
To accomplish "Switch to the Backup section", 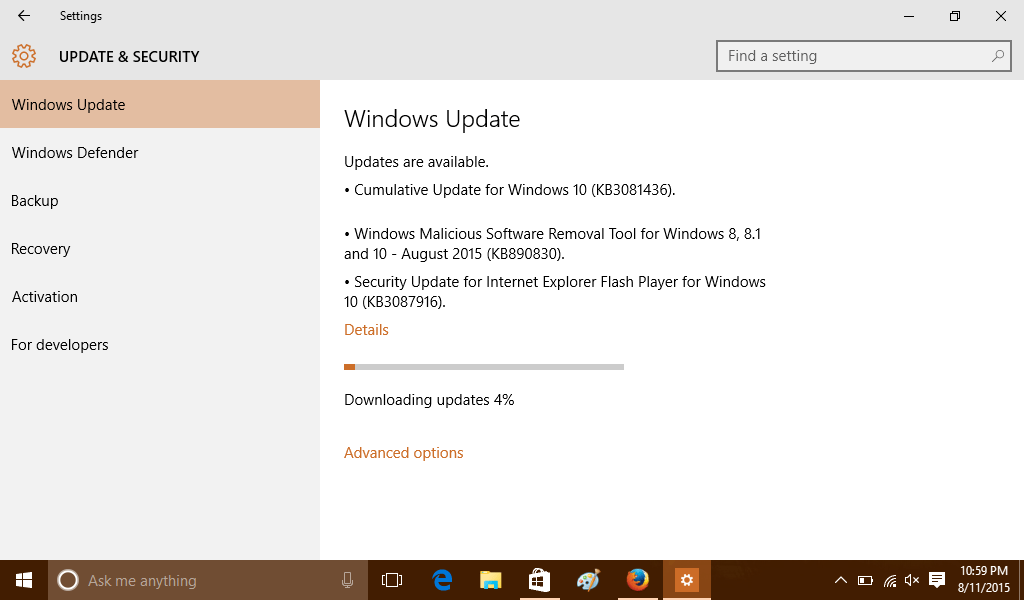I will tap(35, 200).
